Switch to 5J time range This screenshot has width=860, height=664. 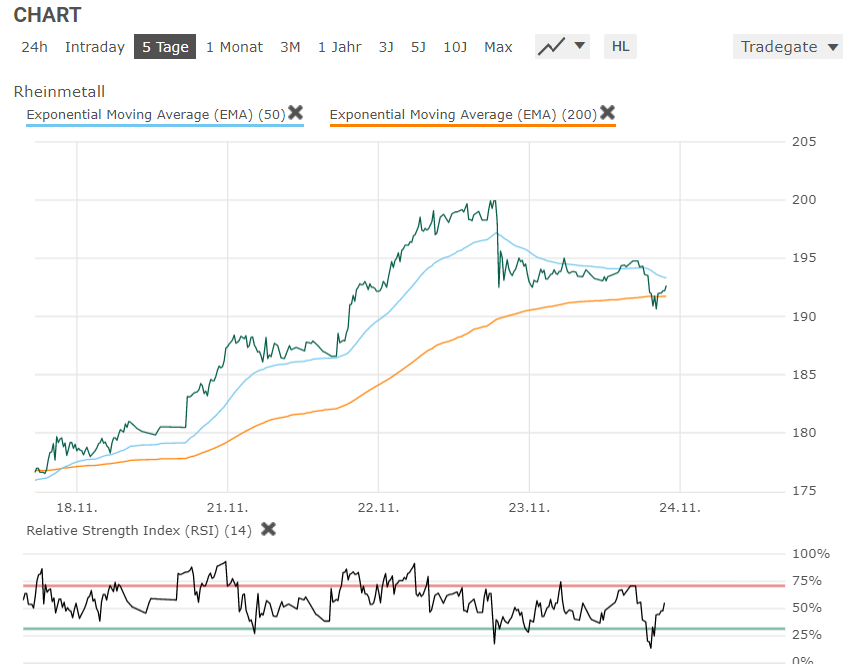pos(418,47)
